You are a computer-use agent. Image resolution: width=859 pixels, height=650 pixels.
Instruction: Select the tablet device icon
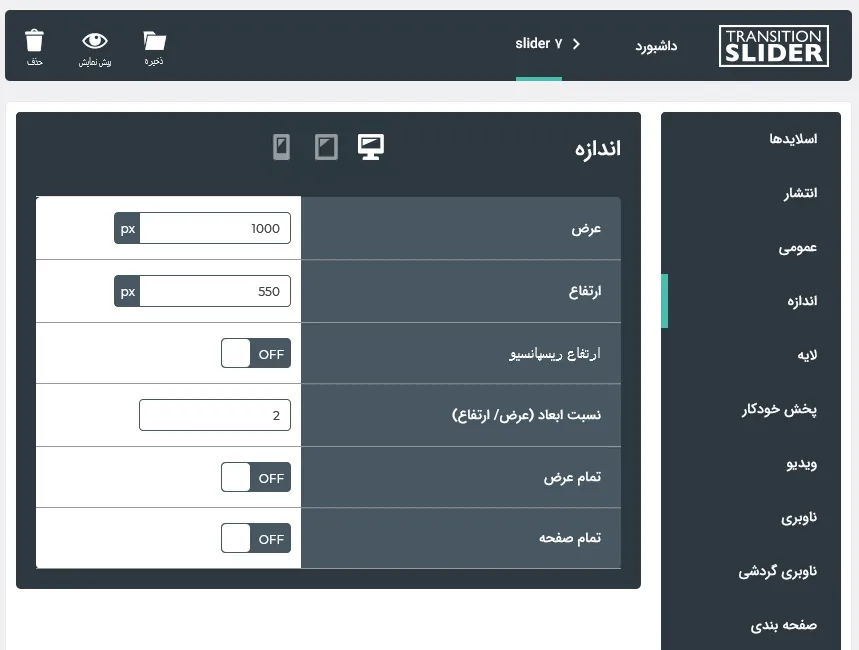pos(327,147)
